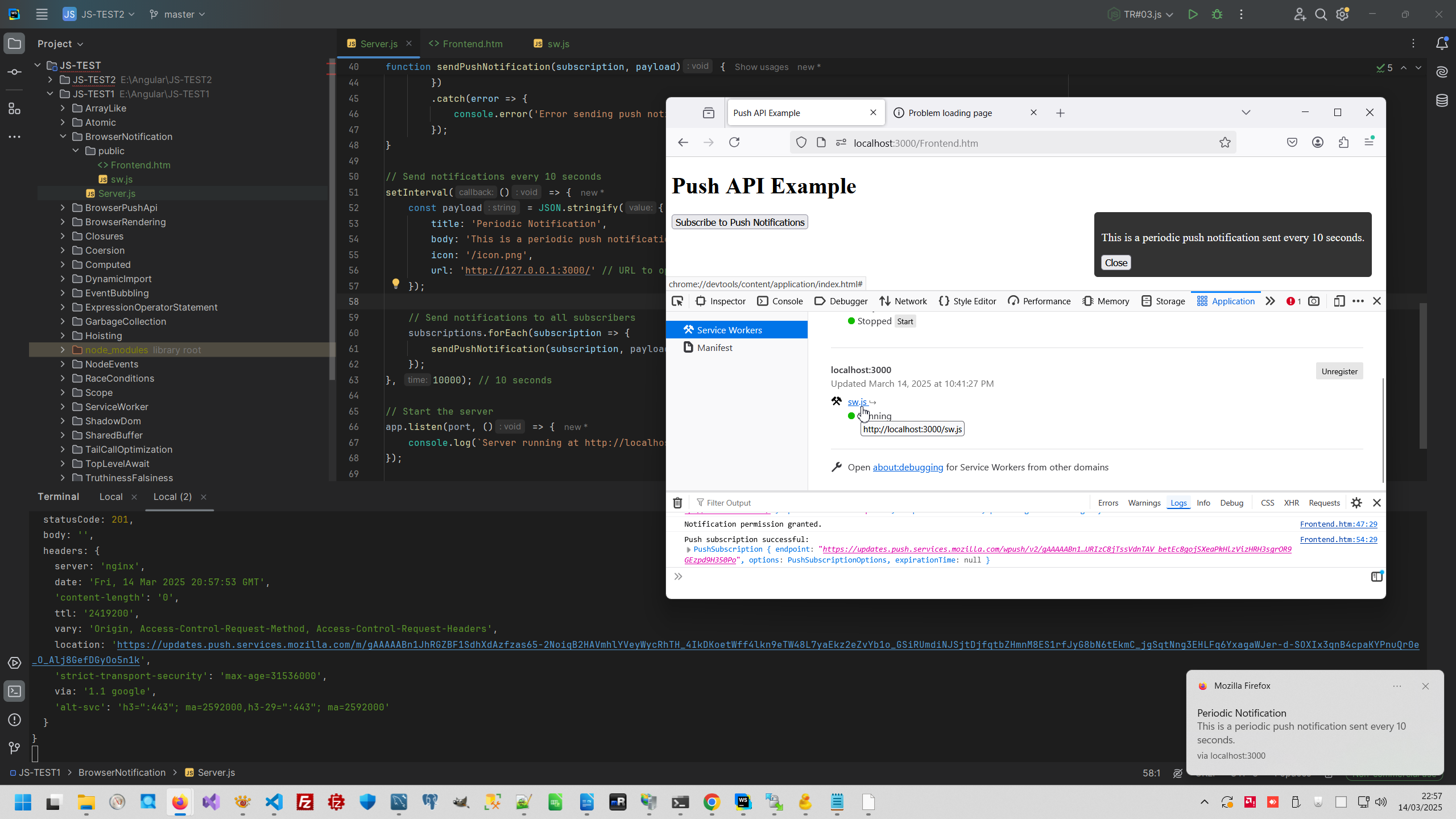Click the Firefox reload page icon
The width and height of the screenshot is (1456, 819).
(734, 143)
